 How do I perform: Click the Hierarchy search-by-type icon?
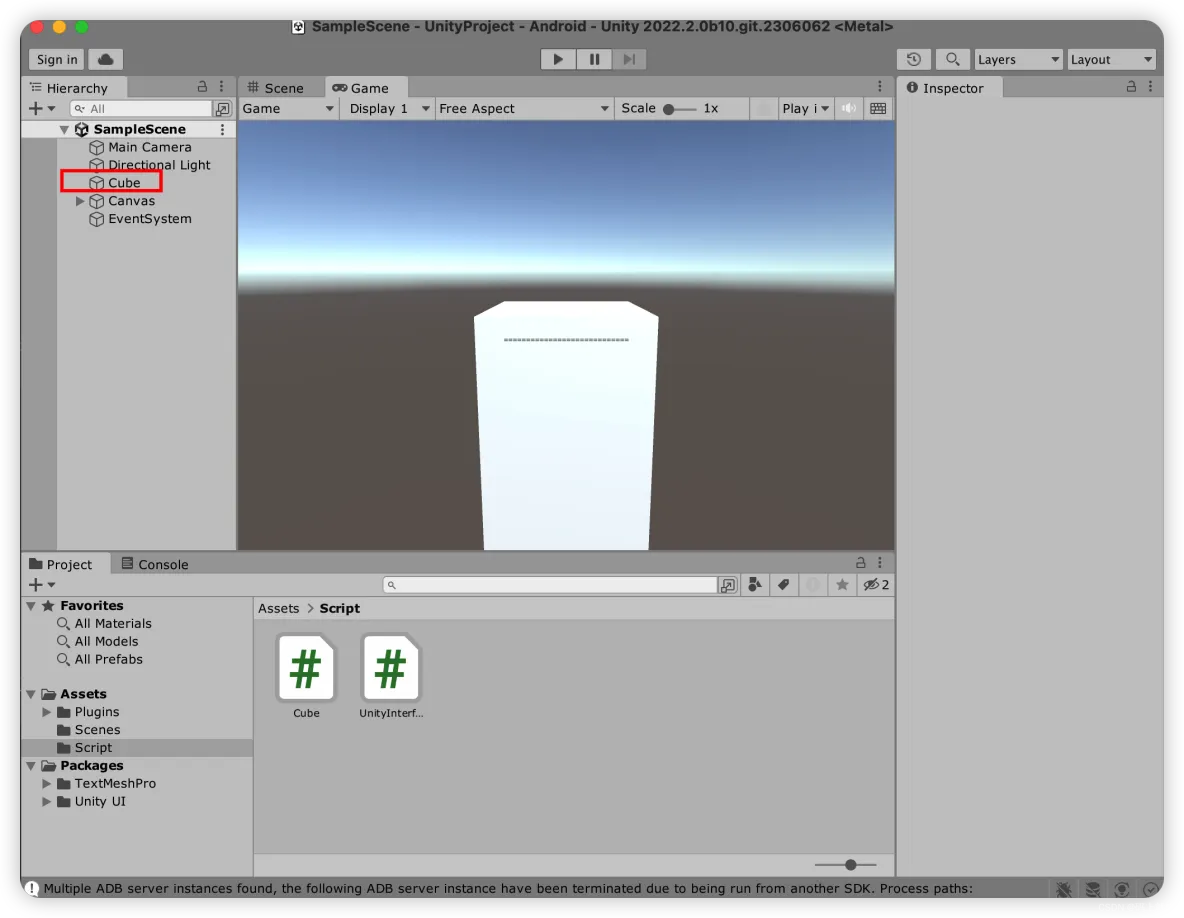[223, 109]
